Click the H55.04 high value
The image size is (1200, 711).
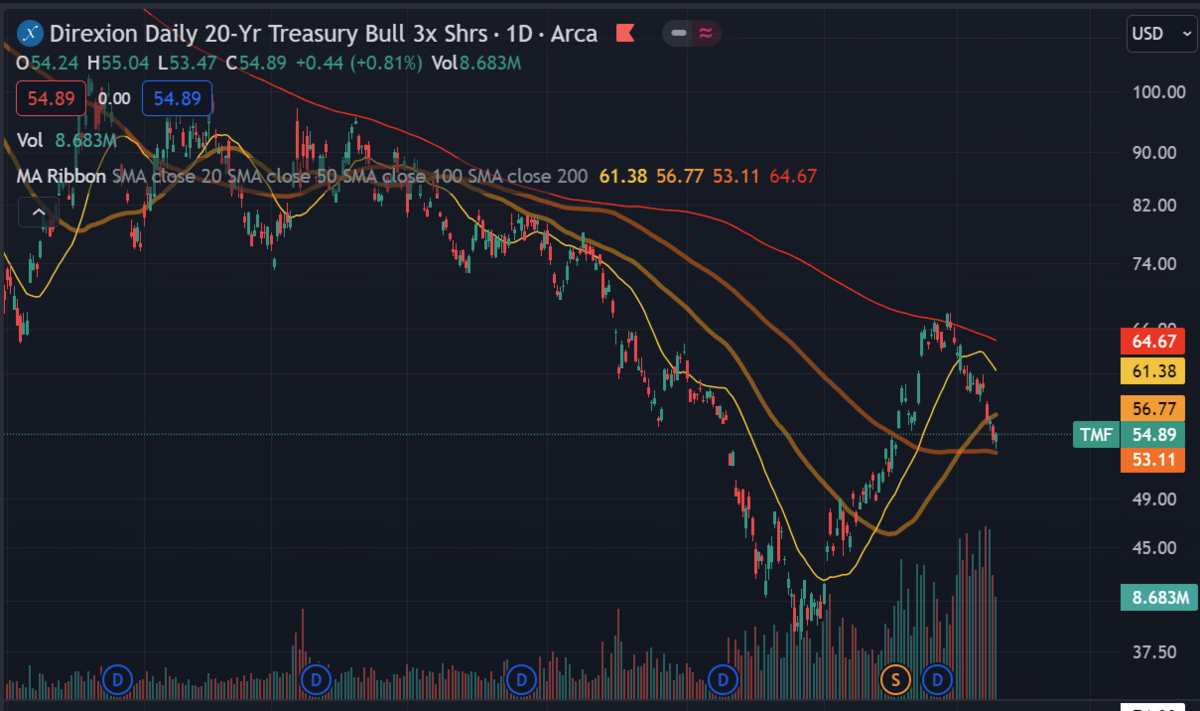[119, 62]
